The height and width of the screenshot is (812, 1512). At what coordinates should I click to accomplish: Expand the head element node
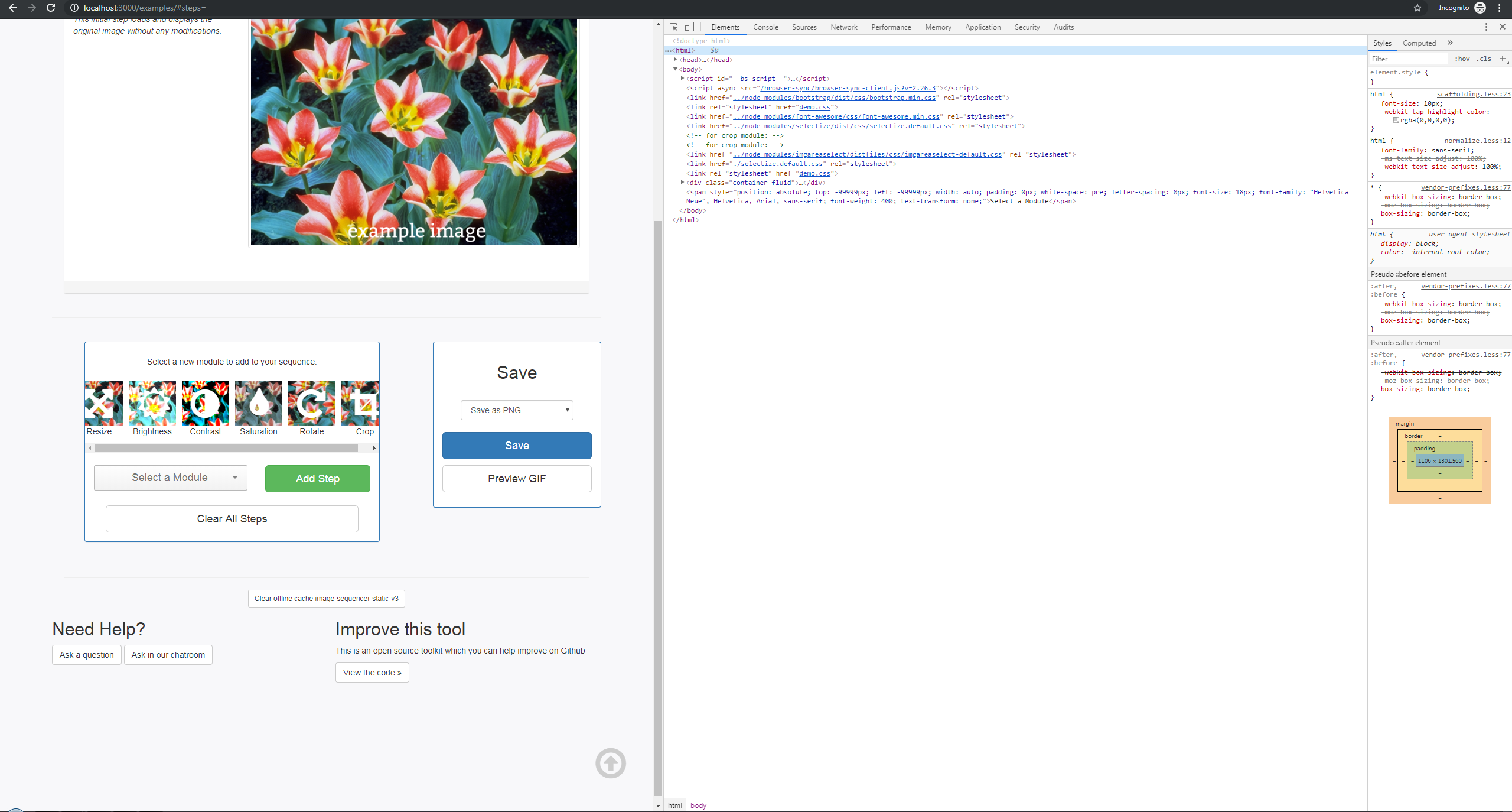pos(675,60)
